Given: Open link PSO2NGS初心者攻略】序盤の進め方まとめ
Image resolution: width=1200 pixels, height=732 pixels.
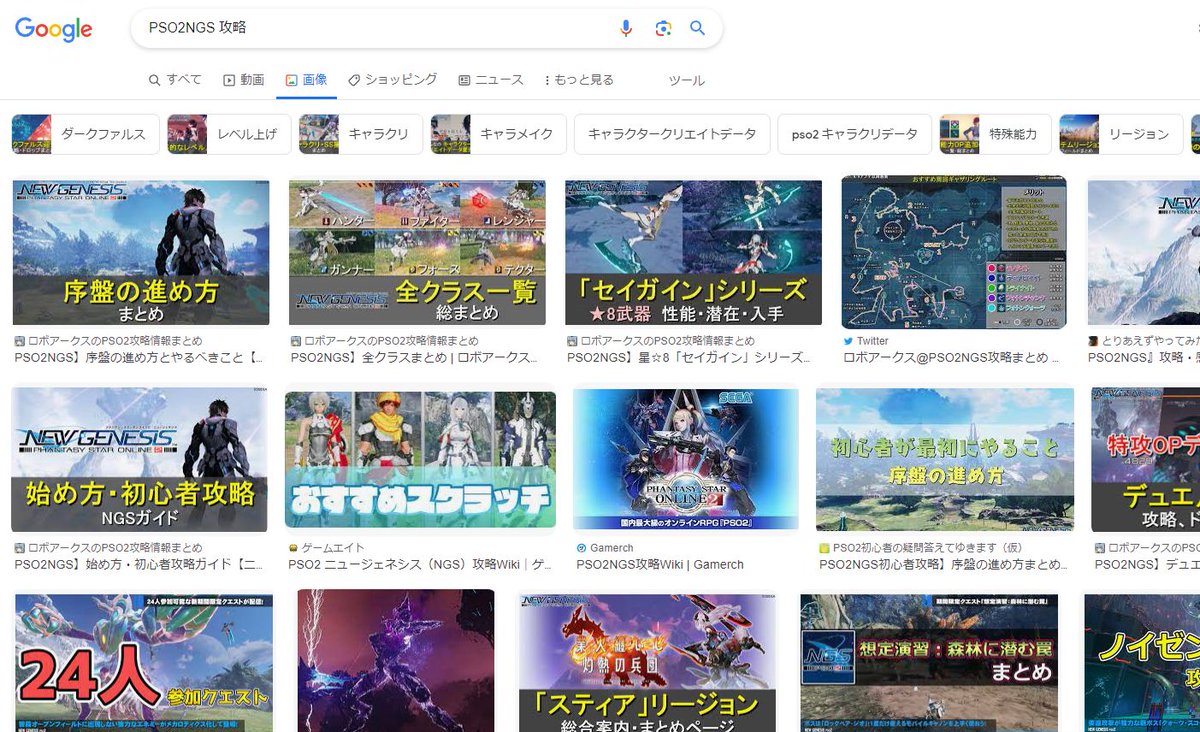Looking at the screenshot, I should pos(945,564).
